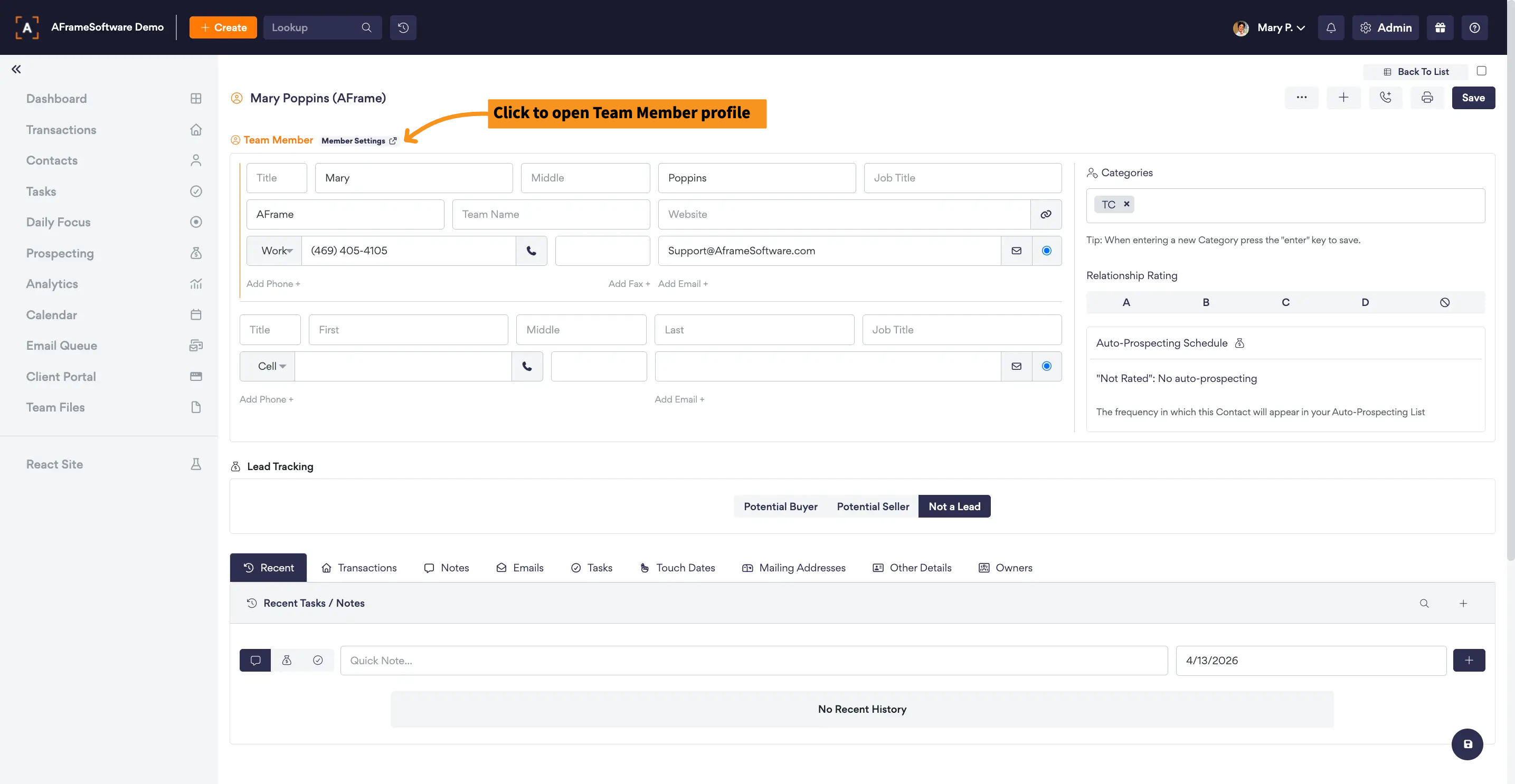
Task: Click the Member Settings link
Action: coord(358,140)
